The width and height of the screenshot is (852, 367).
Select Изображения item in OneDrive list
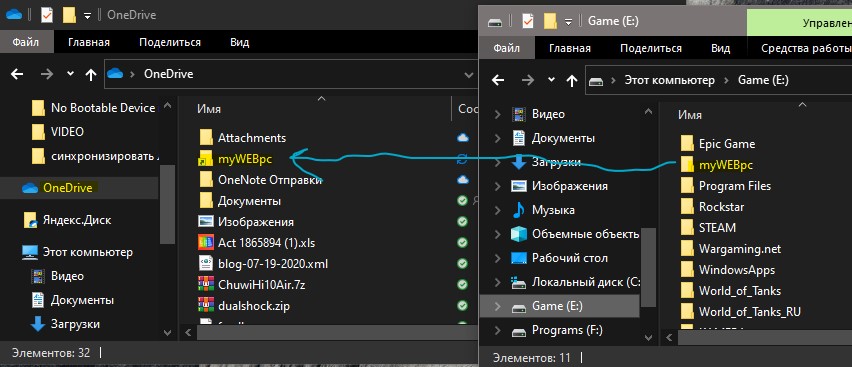pos(246,222)
